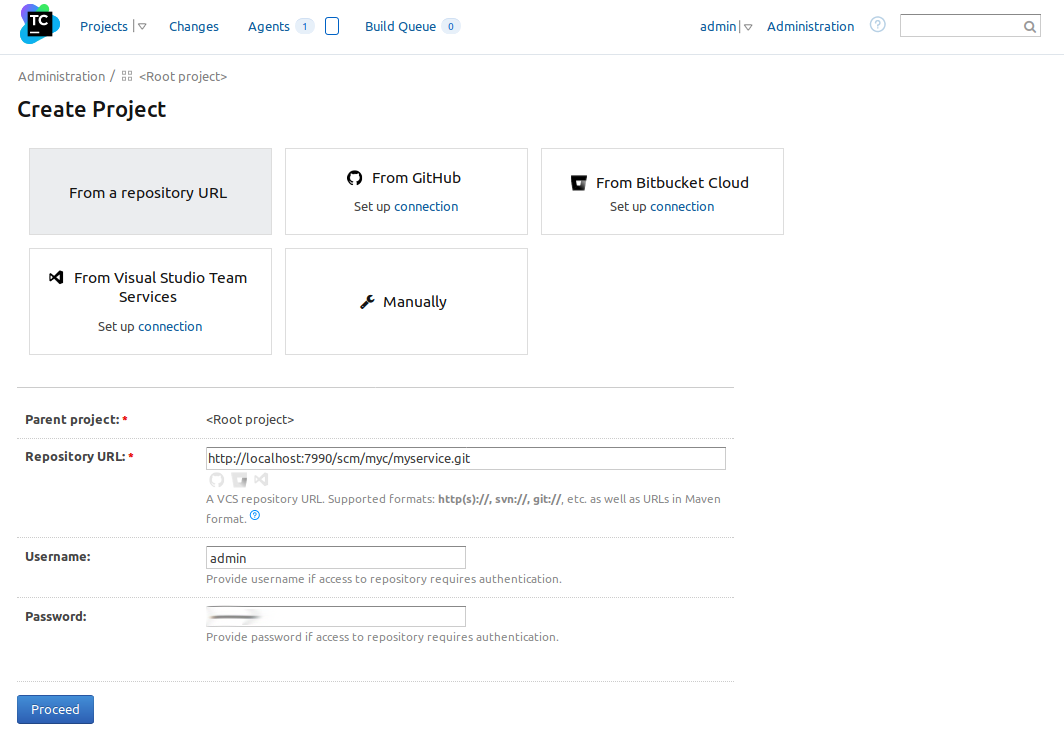Select the From a repository URL option

pos(150,192)
